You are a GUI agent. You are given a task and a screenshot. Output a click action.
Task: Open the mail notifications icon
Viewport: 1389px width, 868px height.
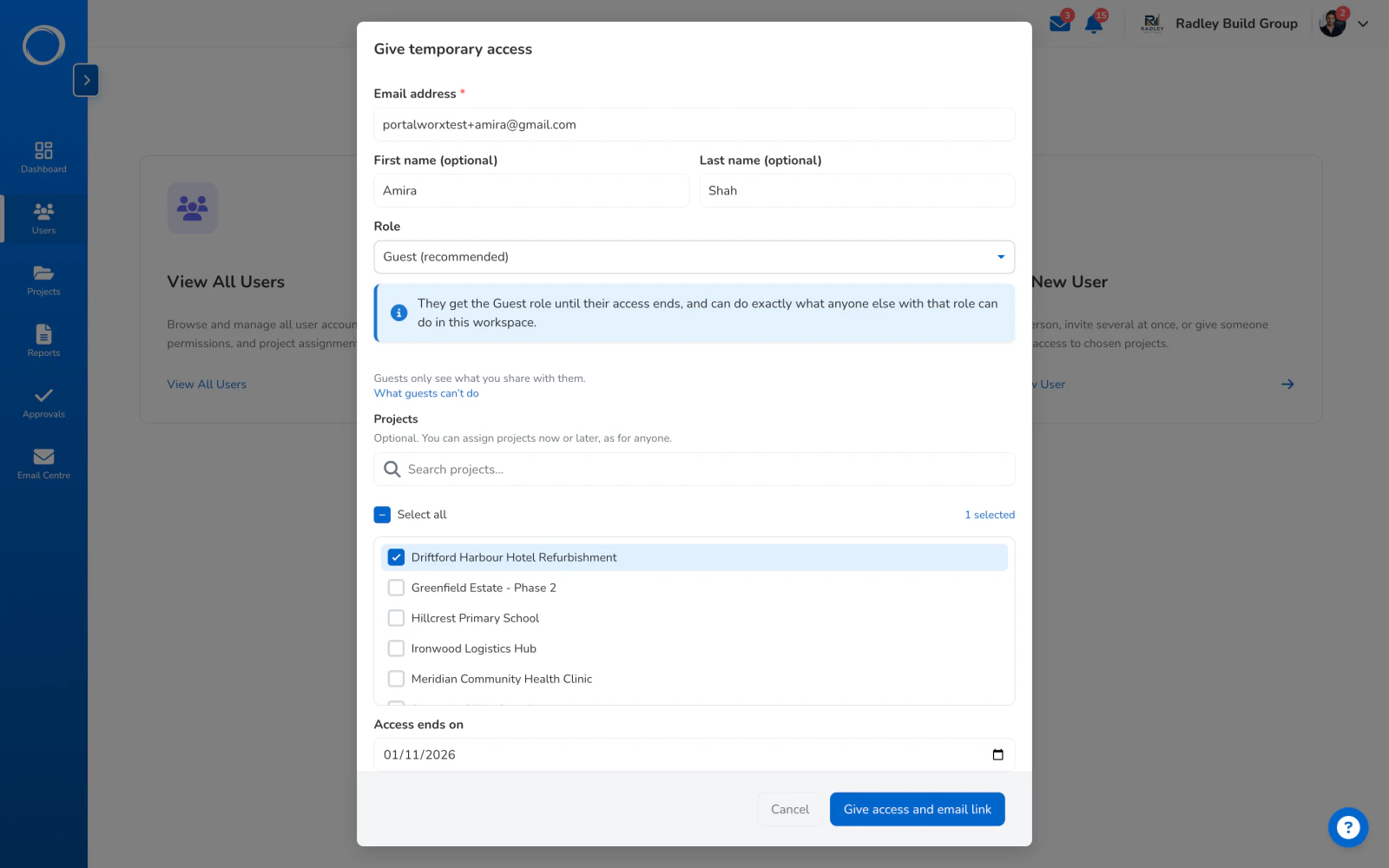tap(1060, 23)
